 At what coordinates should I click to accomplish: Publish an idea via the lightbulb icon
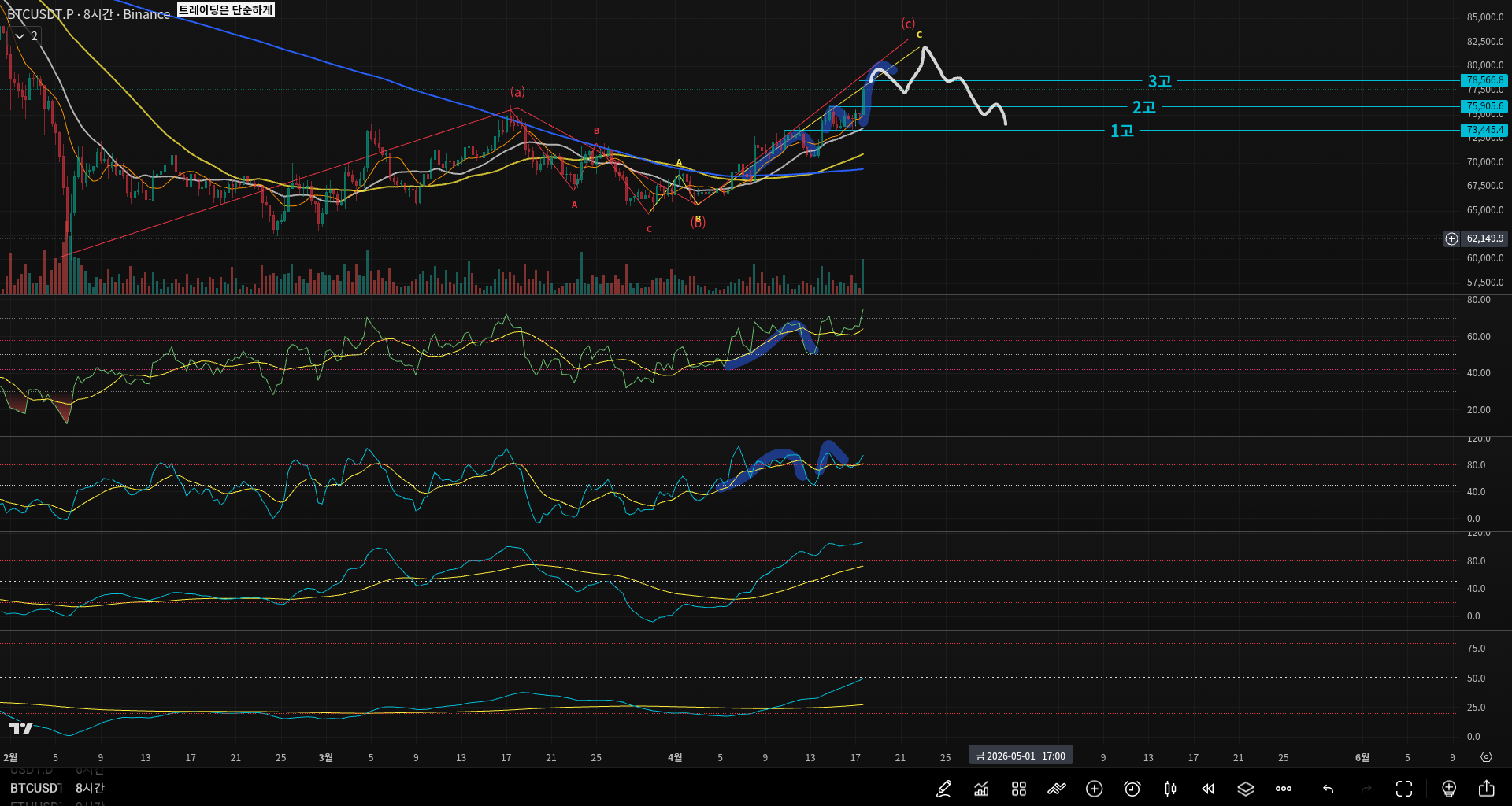click(x=1449, y=789)
